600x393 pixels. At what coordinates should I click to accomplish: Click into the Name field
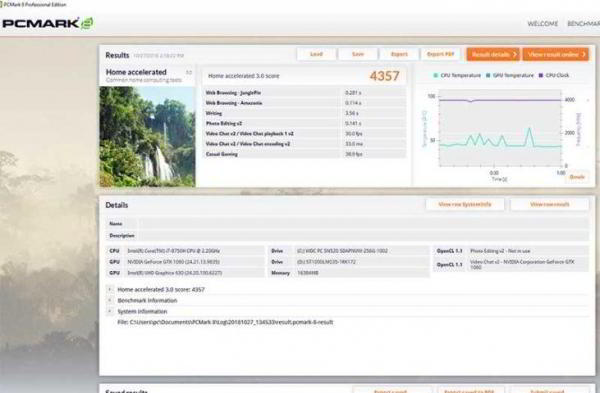[x=364, y=223]
